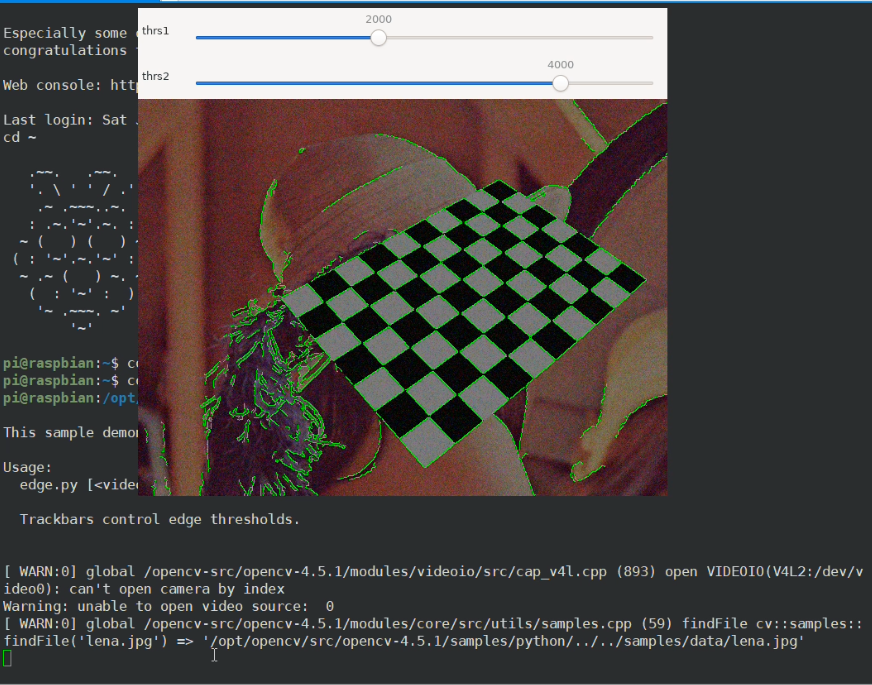Image resolution: width=872 pixels, height=685 pixels.
Task: Click the '4000' value above thrs2
Action: point(561,64)
